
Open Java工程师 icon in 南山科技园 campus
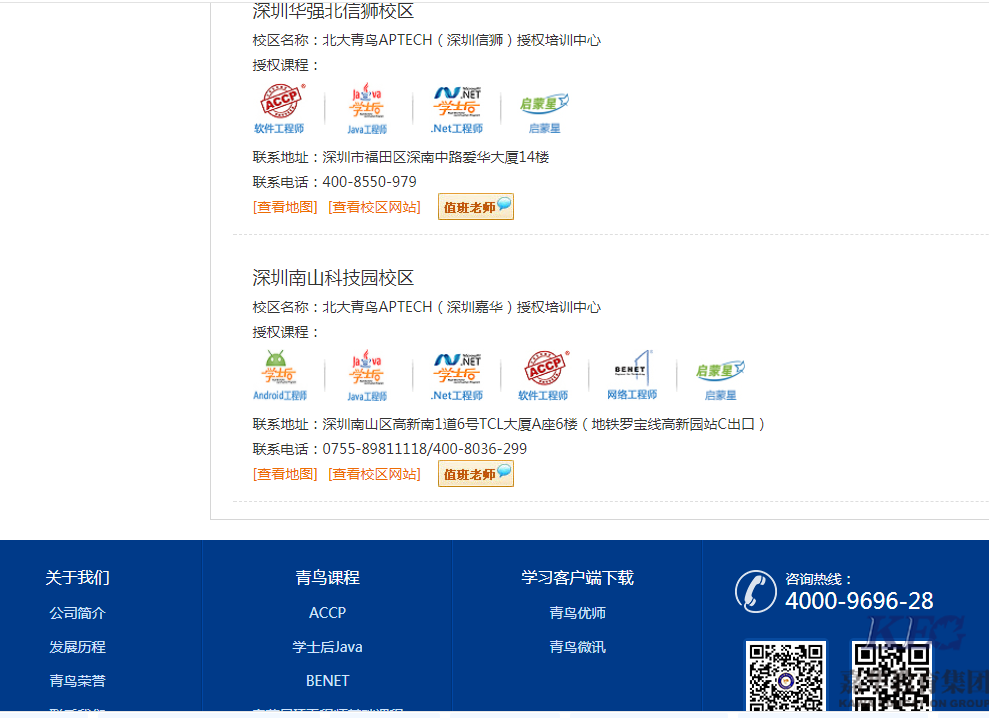tap(367, 375)
